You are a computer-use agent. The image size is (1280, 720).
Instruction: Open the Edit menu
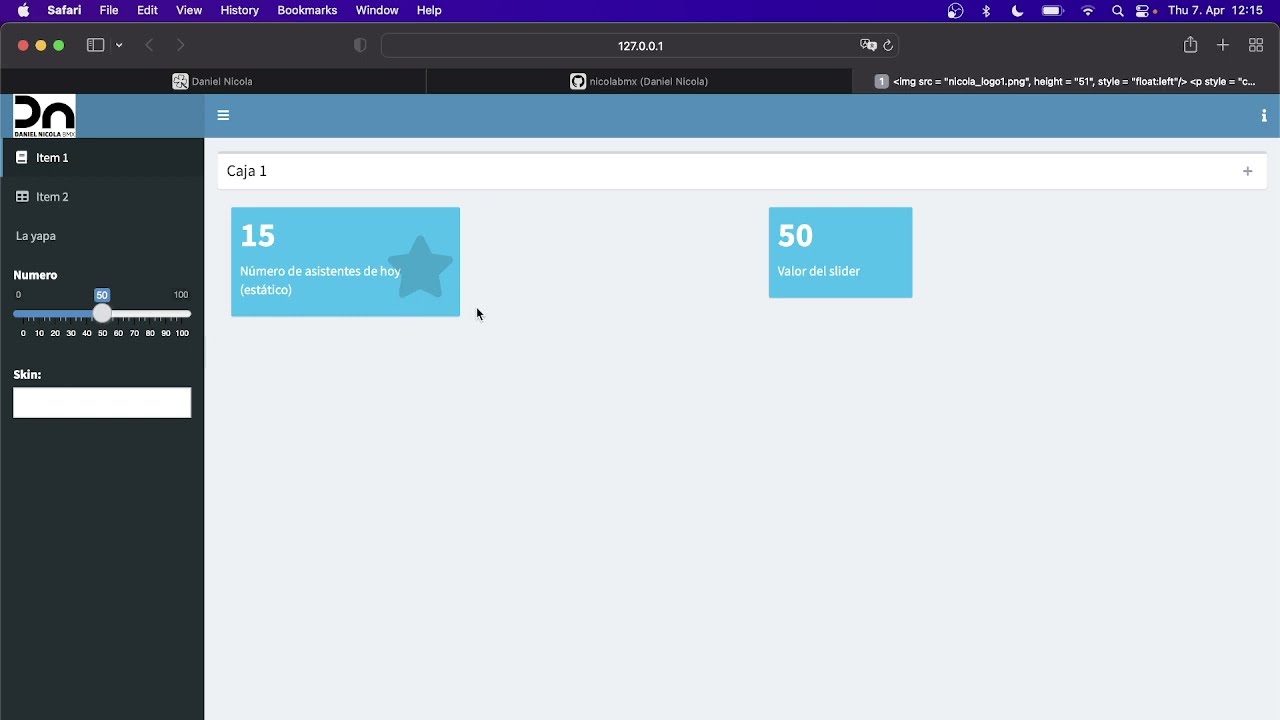[148, 10]
